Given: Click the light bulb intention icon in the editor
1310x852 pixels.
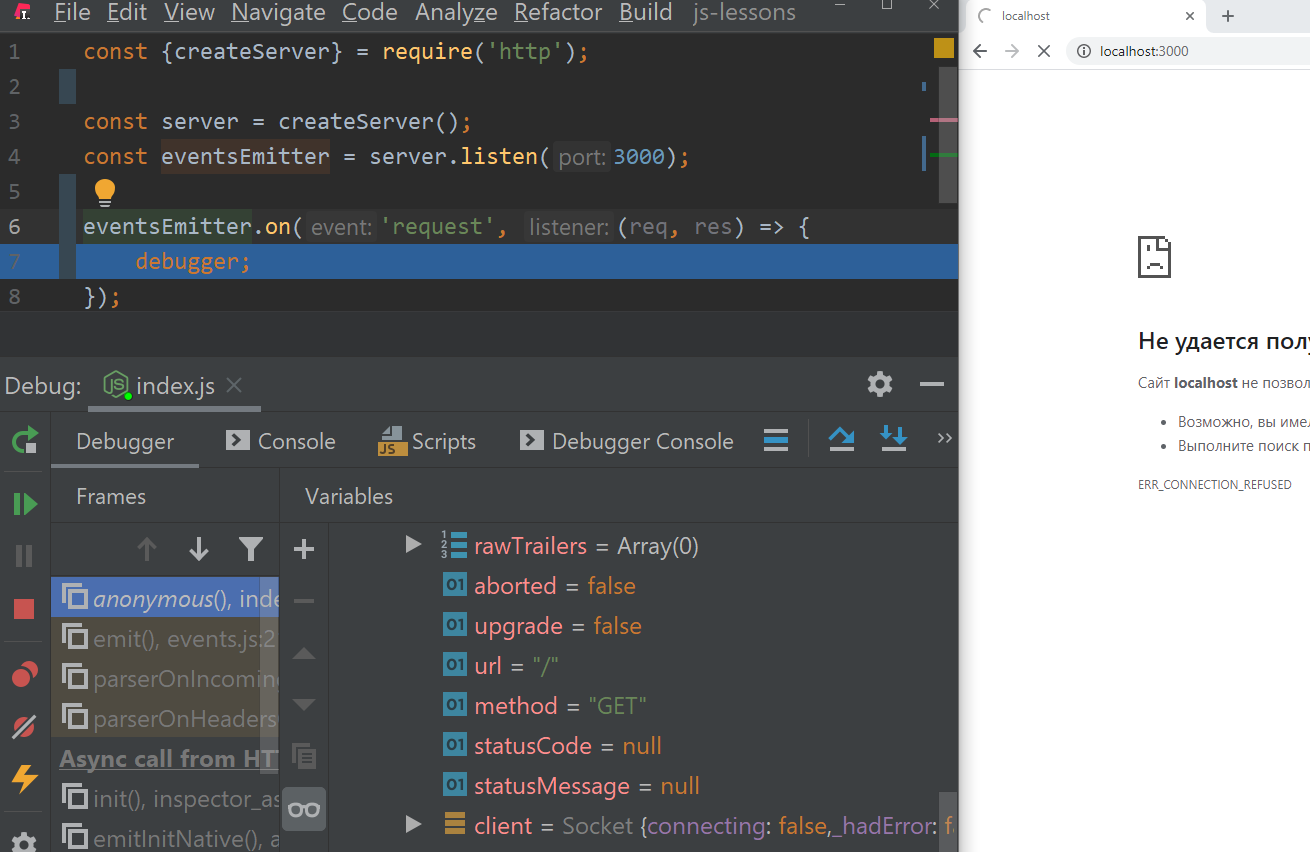Looking at the screenshot, I should coord(104,191).
